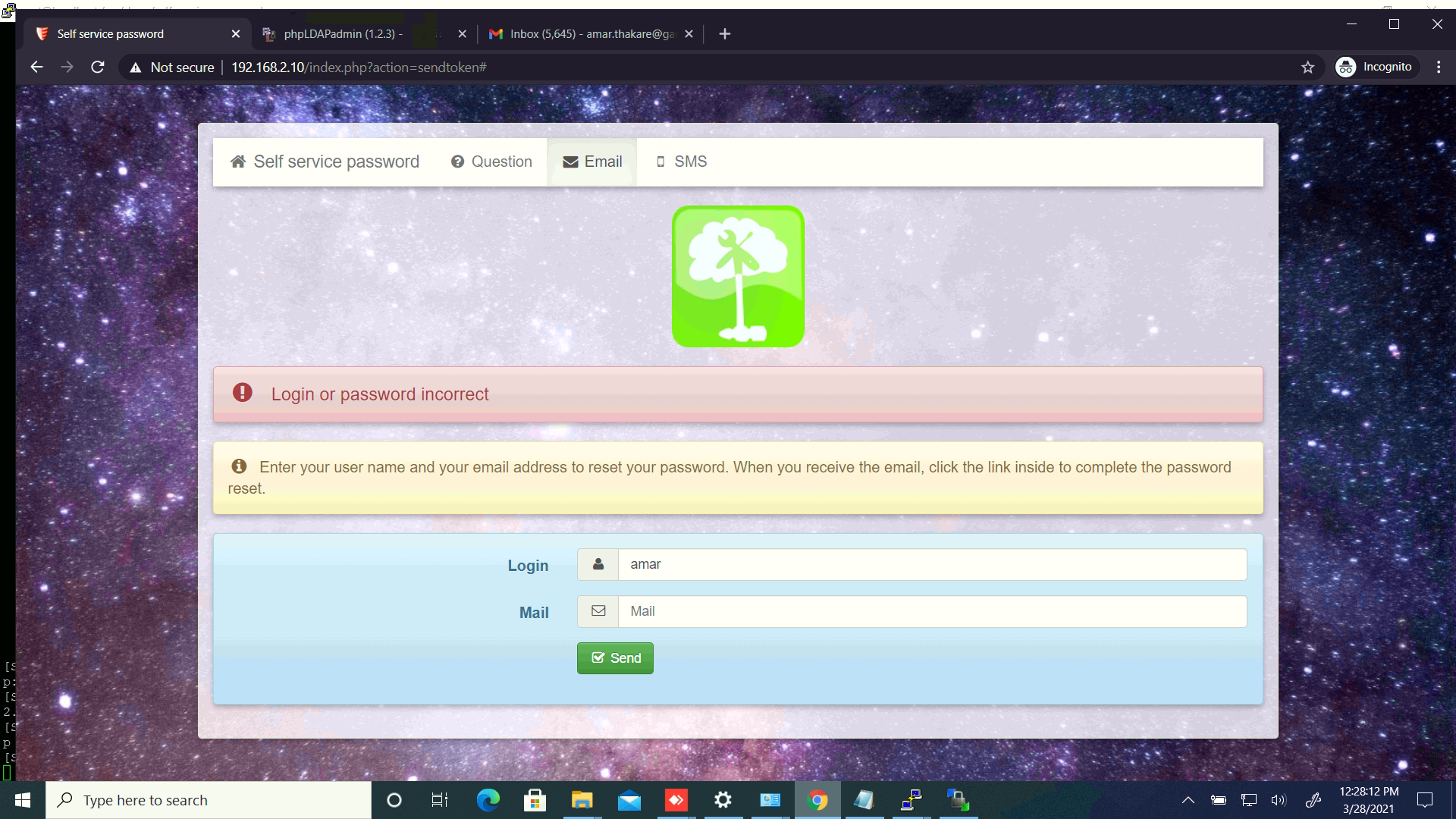1456x819 pixels.
Task: Go back using the browser back arrow
Action: pos(36,67)
